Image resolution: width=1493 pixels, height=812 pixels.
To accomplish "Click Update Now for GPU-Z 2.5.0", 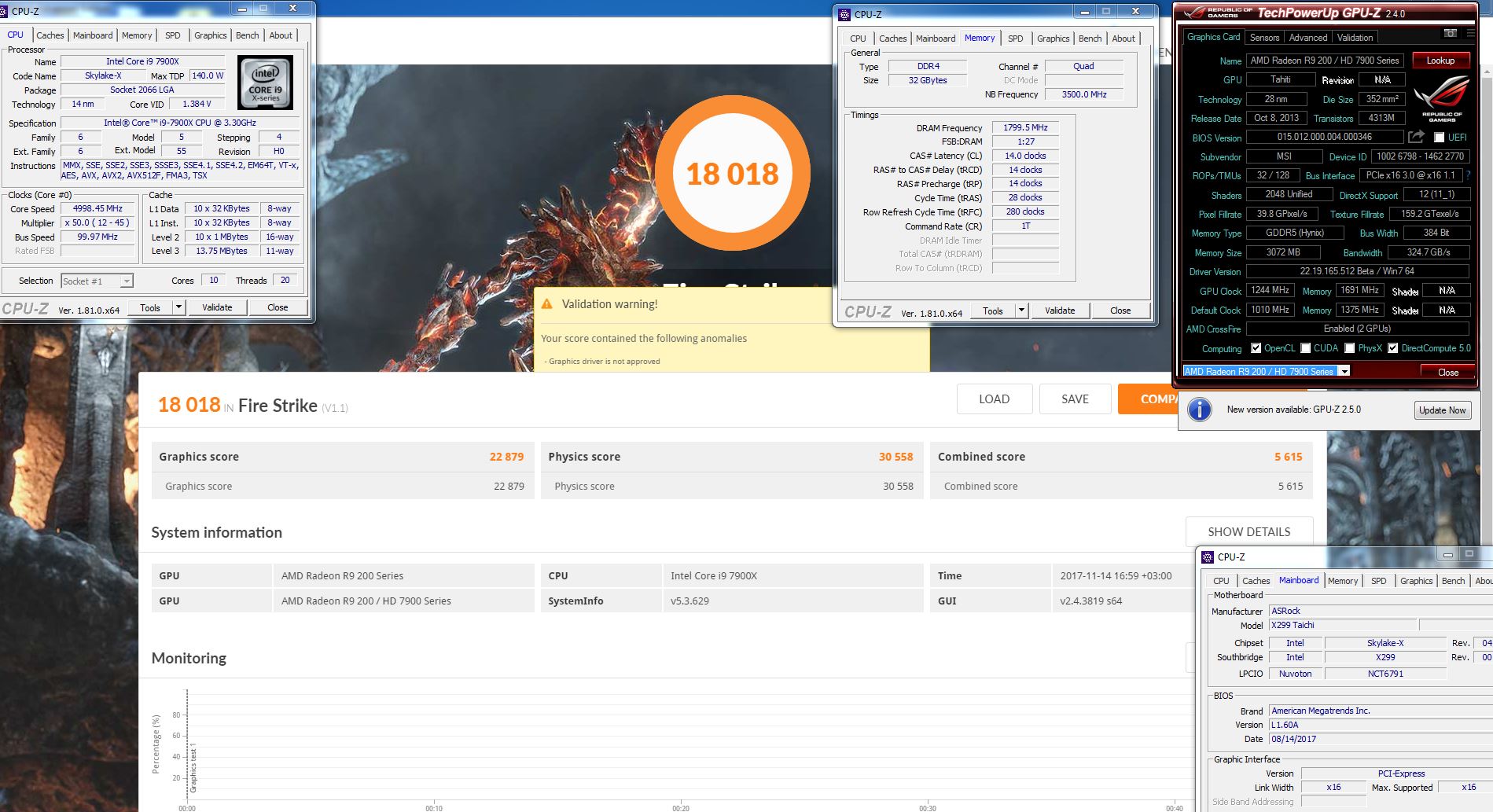I will tap(1443, 410).
